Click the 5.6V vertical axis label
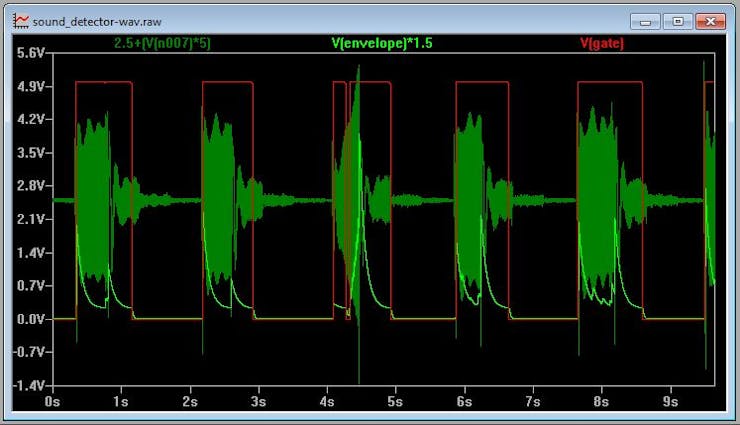The height and width of the screenshot is (425, 740). click(30, 53)
